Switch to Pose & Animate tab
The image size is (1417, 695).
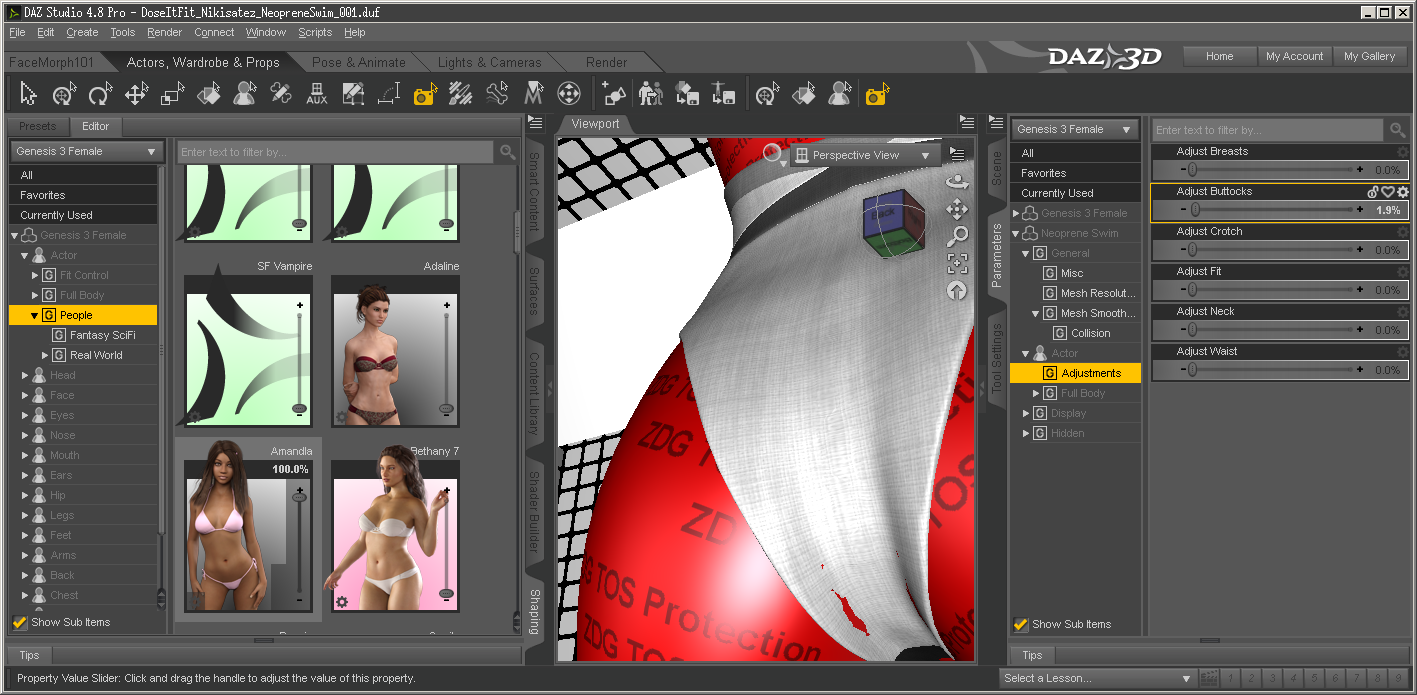(358, 62)
